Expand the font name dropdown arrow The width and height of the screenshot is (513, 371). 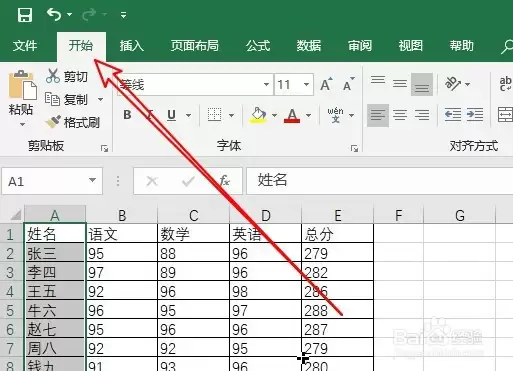click(x=266, y=84)
